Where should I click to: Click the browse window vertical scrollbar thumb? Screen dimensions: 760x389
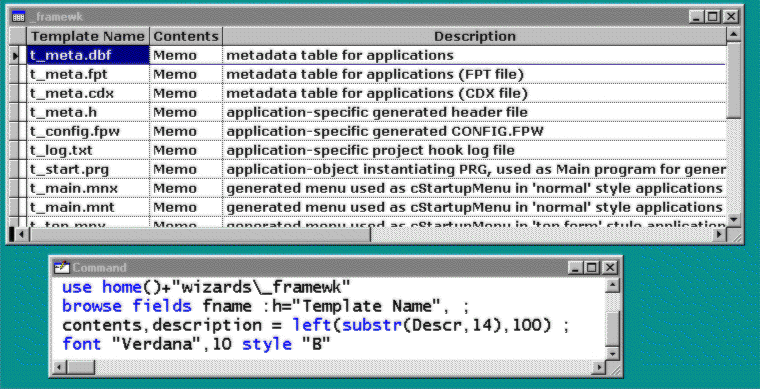tap(734, 80)
